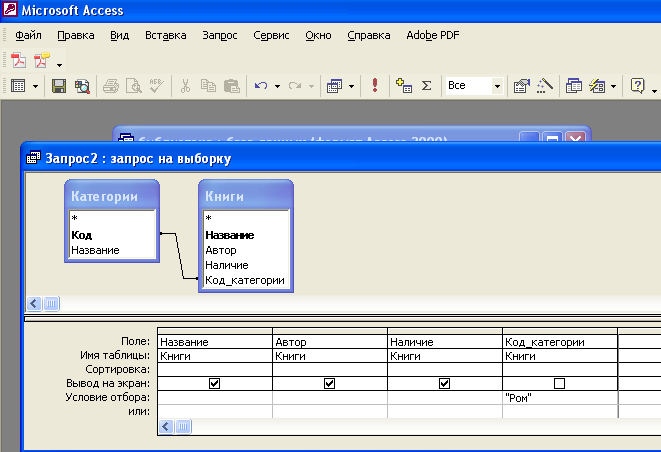Select asterisk in Категории table

(112, 219)
